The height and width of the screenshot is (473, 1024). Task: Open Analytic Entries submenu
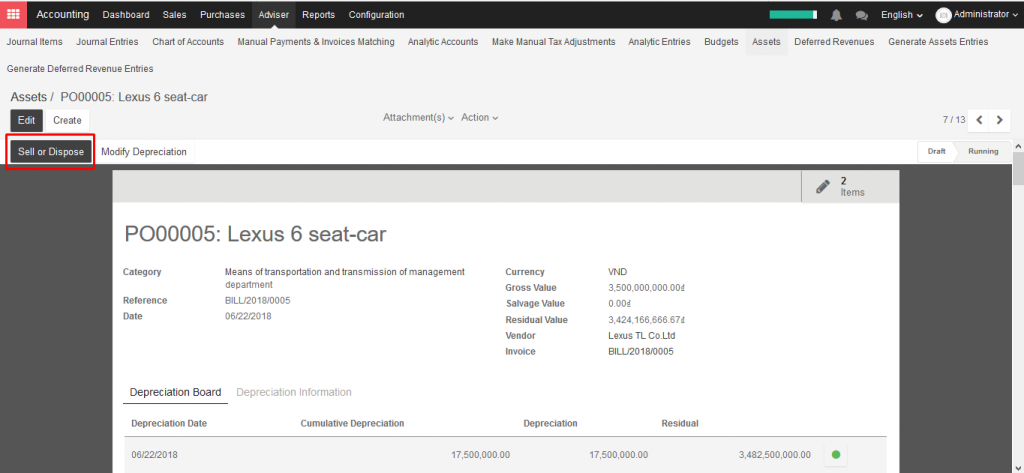pos(660,42)
